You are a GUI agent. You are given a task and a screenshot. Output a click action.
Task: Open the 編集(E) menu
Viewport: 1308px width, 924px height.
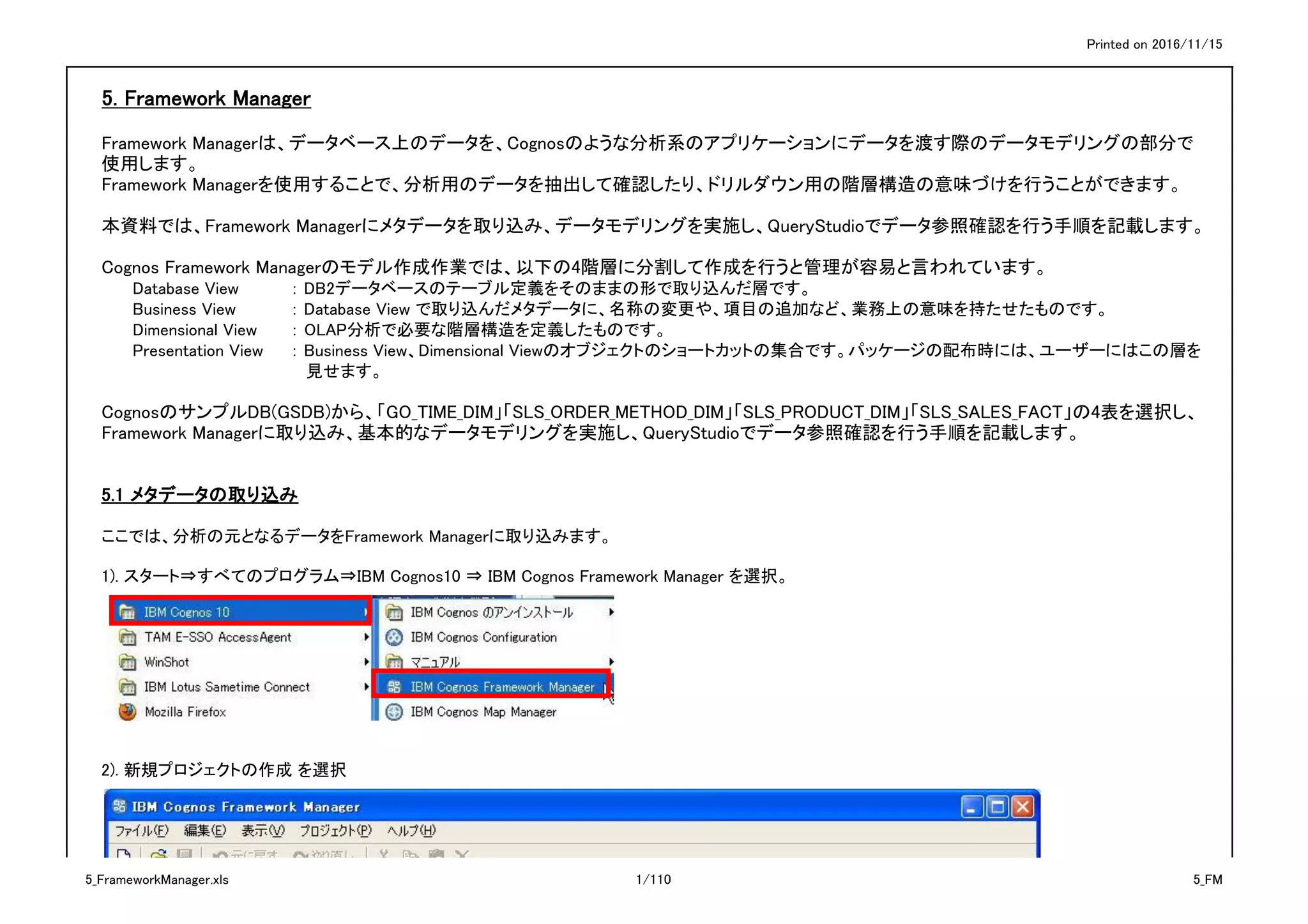point(204,830)
